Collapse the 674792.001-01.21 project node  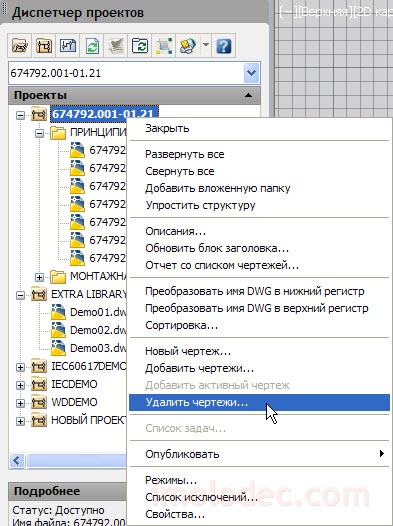20,115
